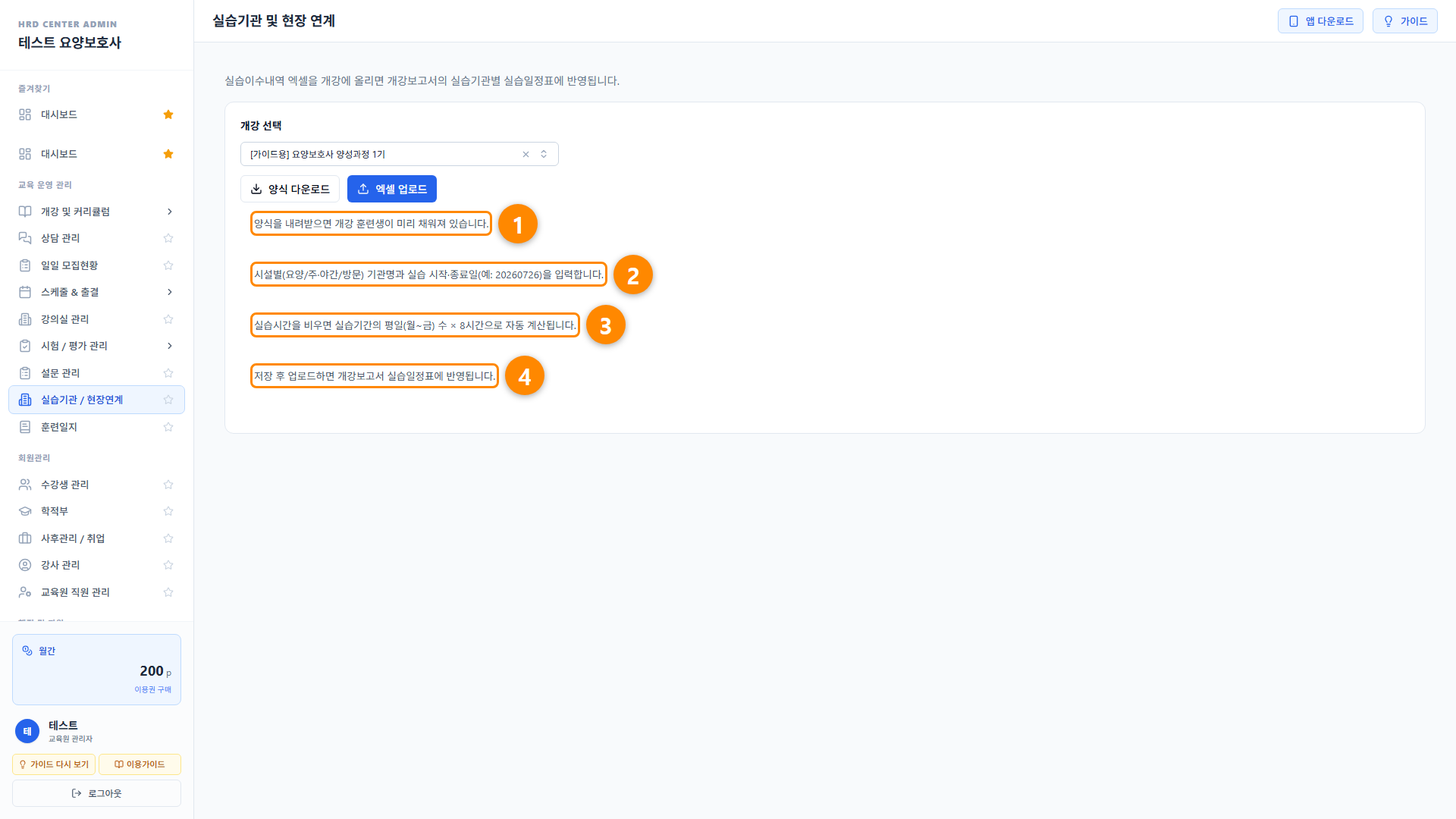Click the 설문 관리 clipboard icon
The image size is (1456, 819).
click(25, 373)
